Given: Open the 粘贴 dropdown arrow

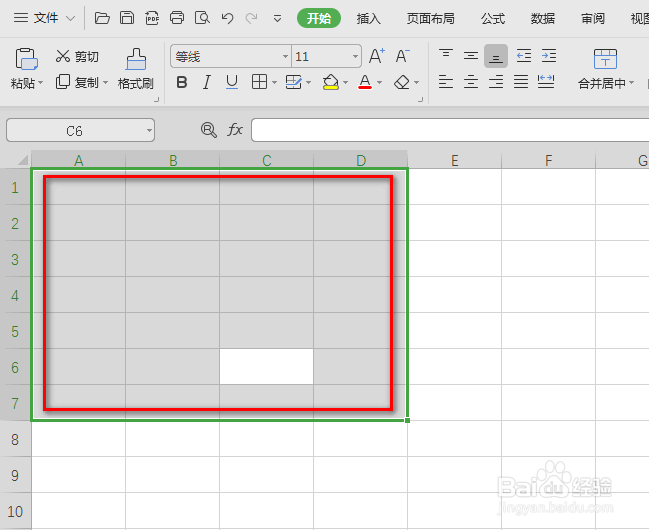Looking at the screenshot, I should coord(41,83).
